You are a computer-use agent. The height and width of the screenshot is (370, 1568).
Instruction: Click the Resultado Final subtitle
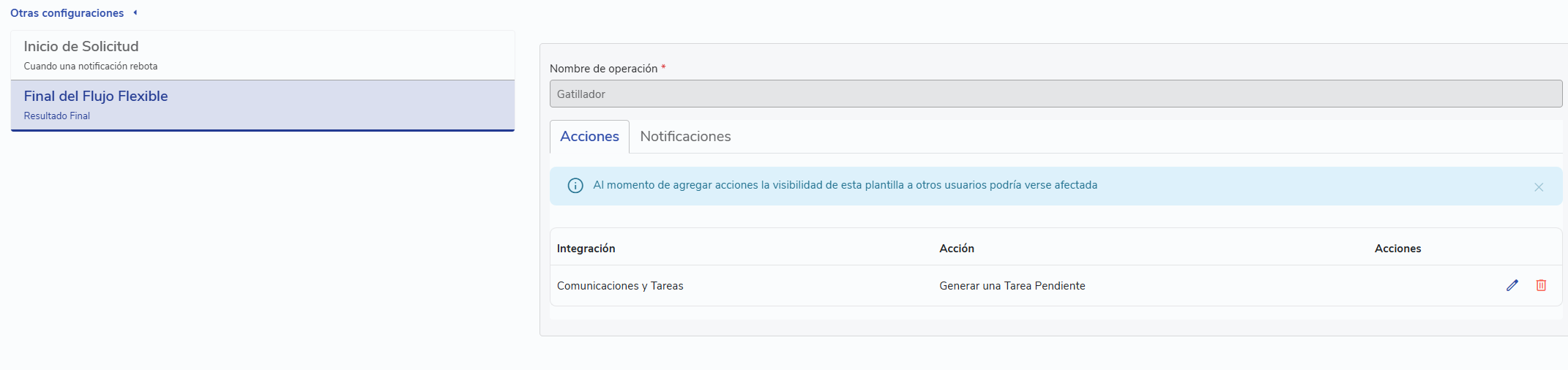[56, 116]
